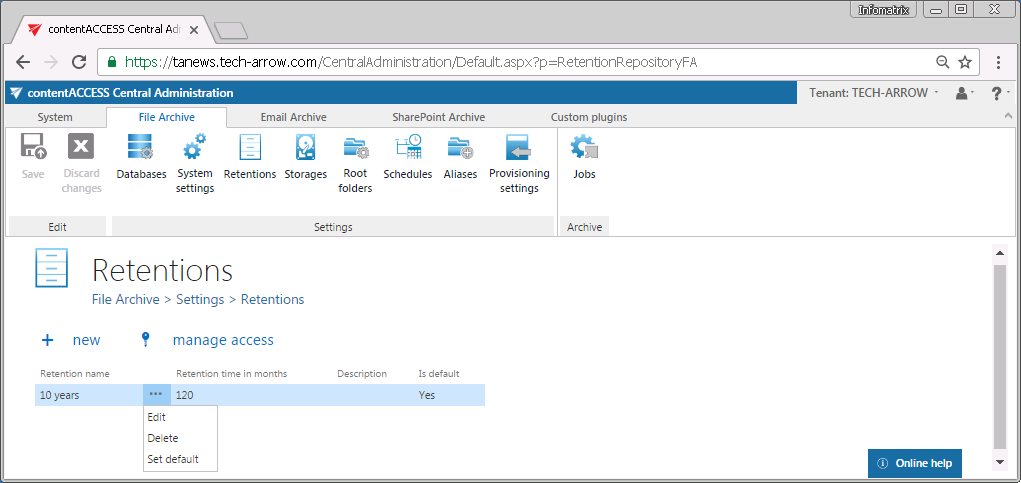This screenshot has width=1021, height=483.
Task: Collapse the ribbon with the chevron
Action: (1009, 116)
